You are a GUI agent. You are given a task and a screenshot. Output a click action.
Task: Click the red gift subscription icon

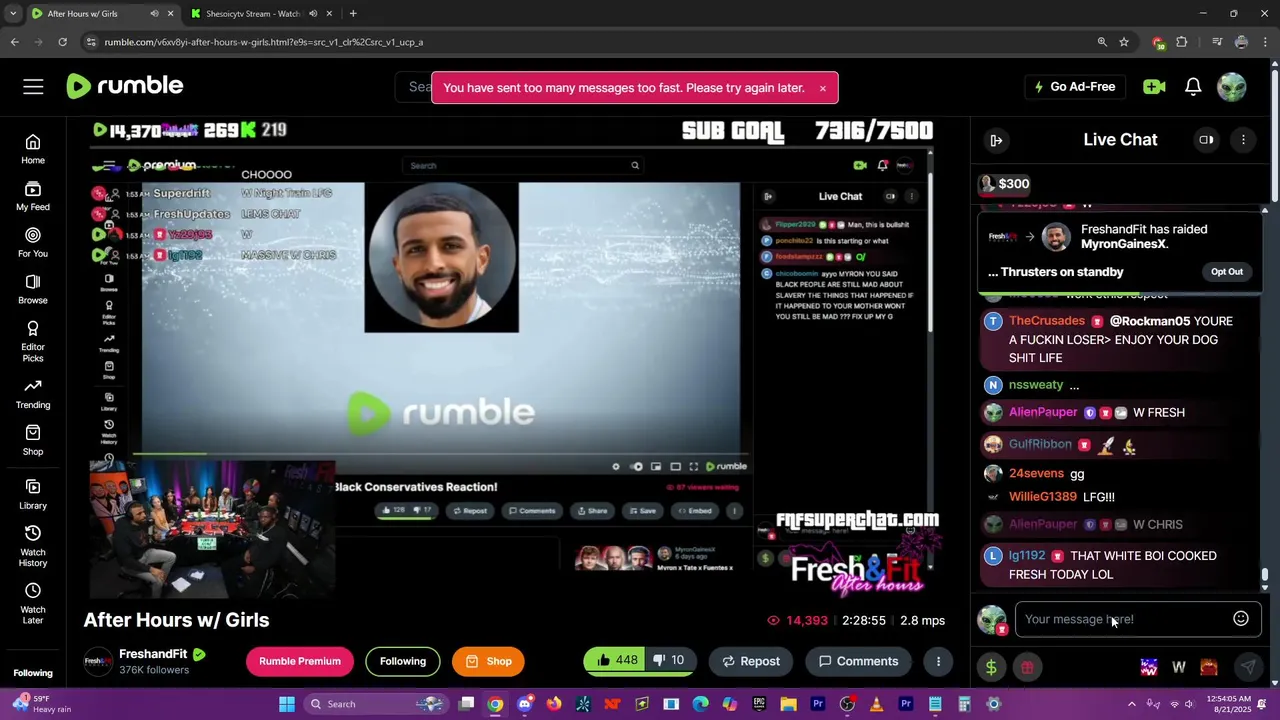[x=1027, y=667]
